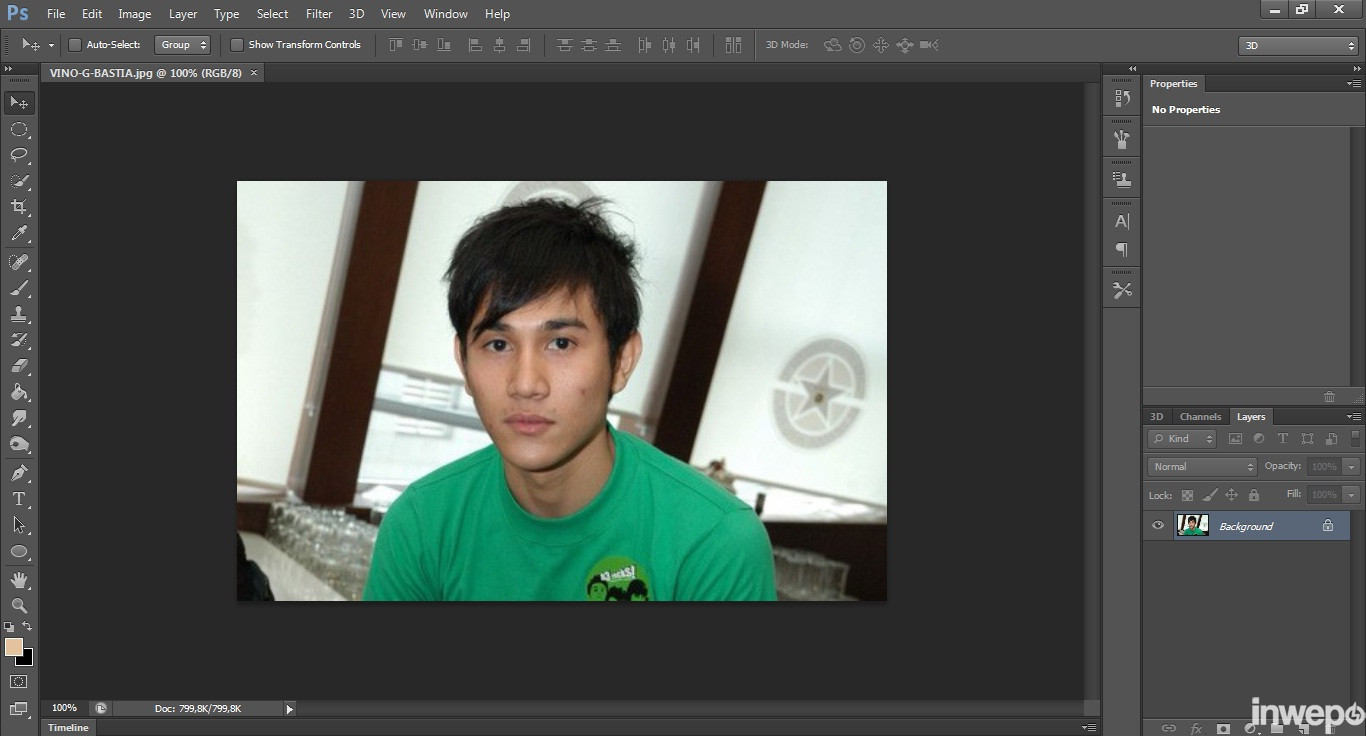Open the Normal blend mode dropdown
The height and width of the screenshot is (736, 1366).
pos(1201,467)
